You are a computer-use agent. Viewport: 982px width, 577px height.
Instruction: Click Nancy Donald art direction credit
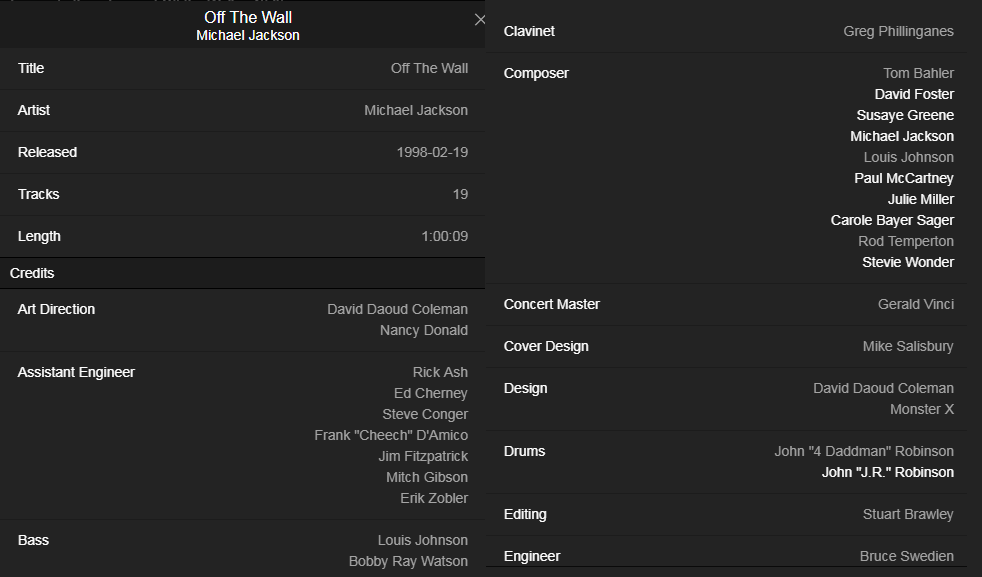pos(424,330)
